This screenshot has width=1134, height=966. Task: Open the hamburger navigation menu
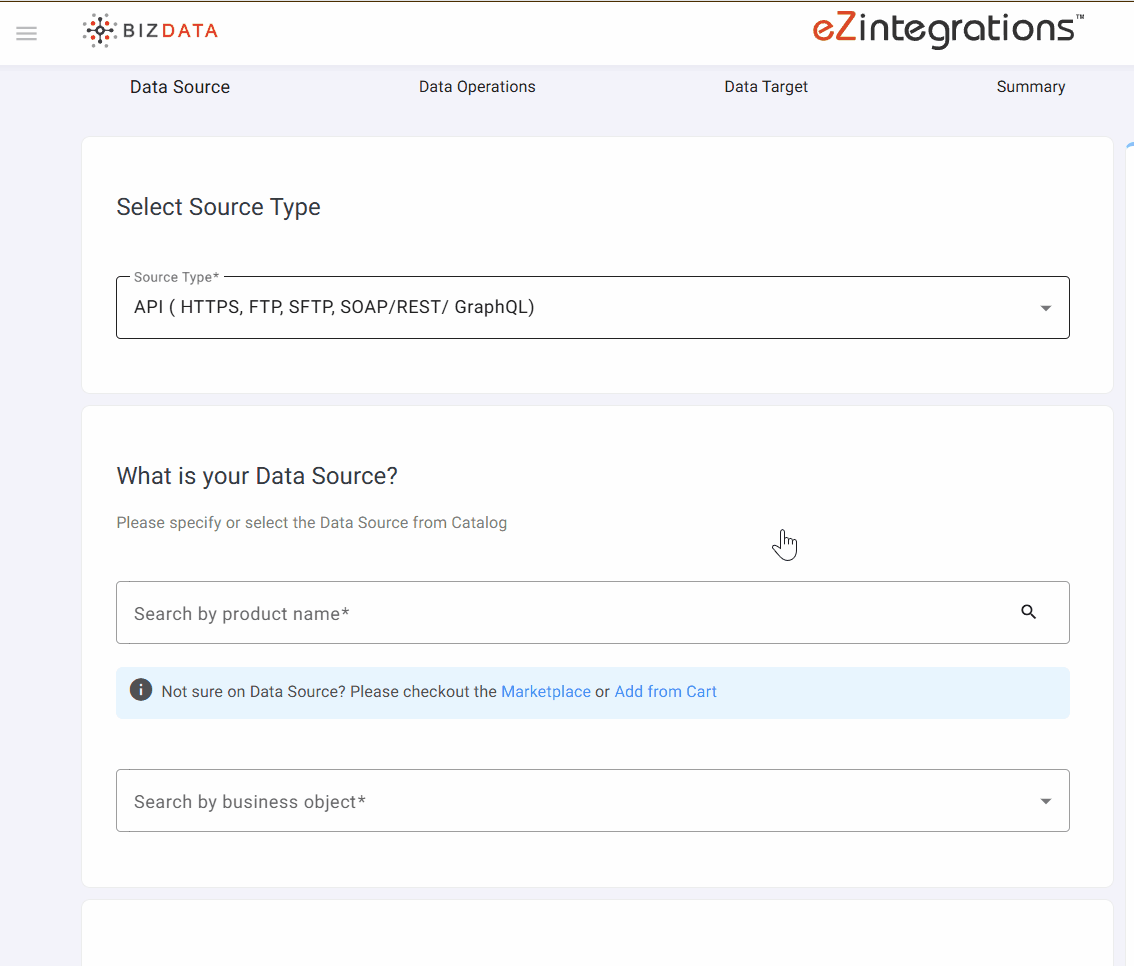(x=27, y=33)
